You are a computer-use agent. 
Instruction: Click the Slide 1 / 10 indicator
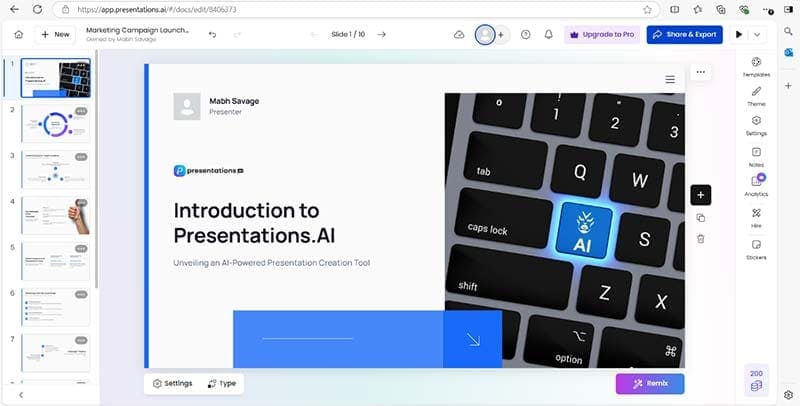tap(348, 35)
